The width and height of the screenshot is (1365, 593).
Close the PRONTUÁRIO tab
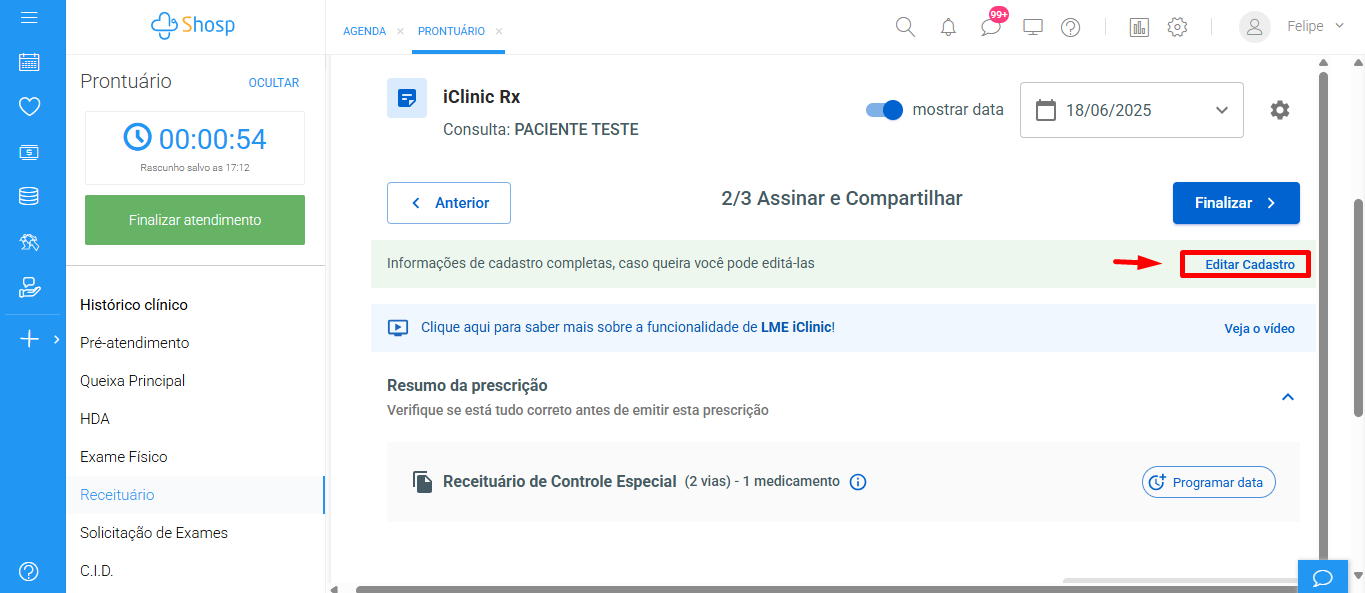(499, 32)
